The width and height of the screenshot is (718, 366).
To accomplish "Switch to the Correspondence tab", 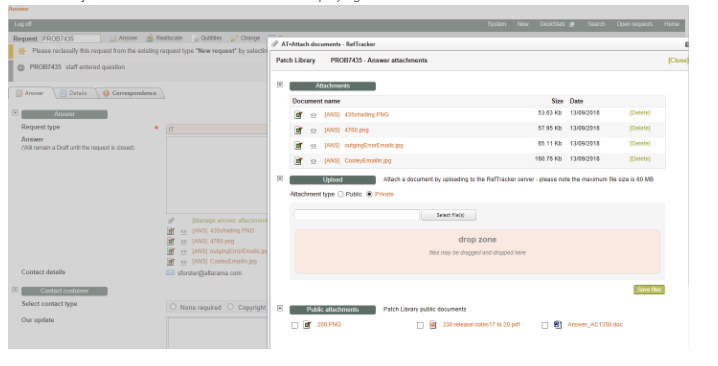I will click(x=130, y=93).
